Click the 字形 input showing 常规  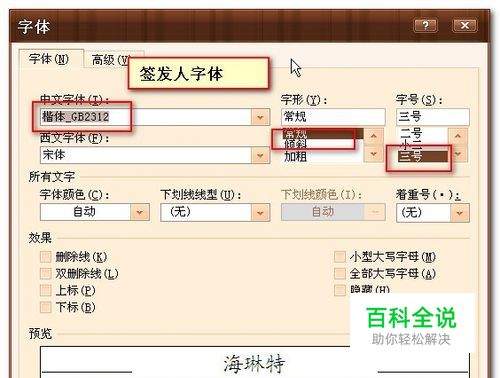tap(333, 117)
